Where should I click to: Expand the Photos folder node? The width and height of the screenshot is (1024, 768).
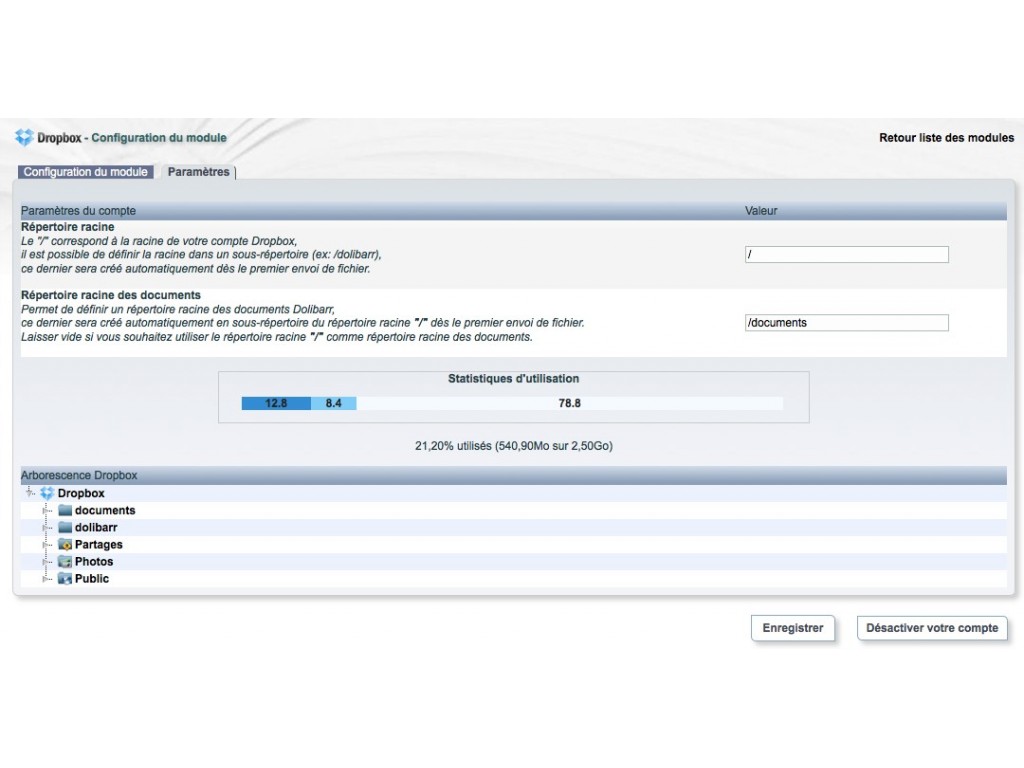pos(47,561)
